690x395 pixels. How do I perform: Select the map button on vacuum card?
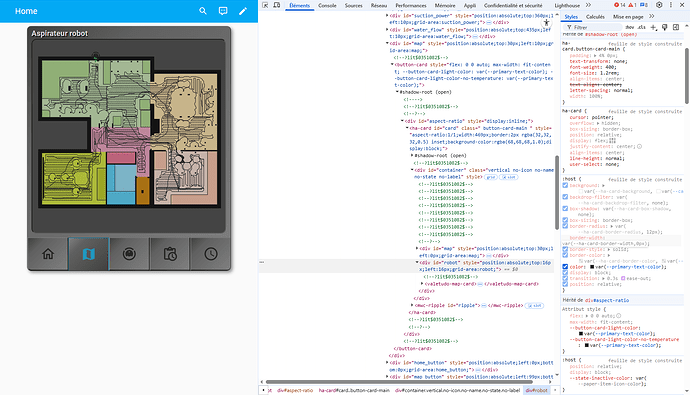tap(88, 254)
